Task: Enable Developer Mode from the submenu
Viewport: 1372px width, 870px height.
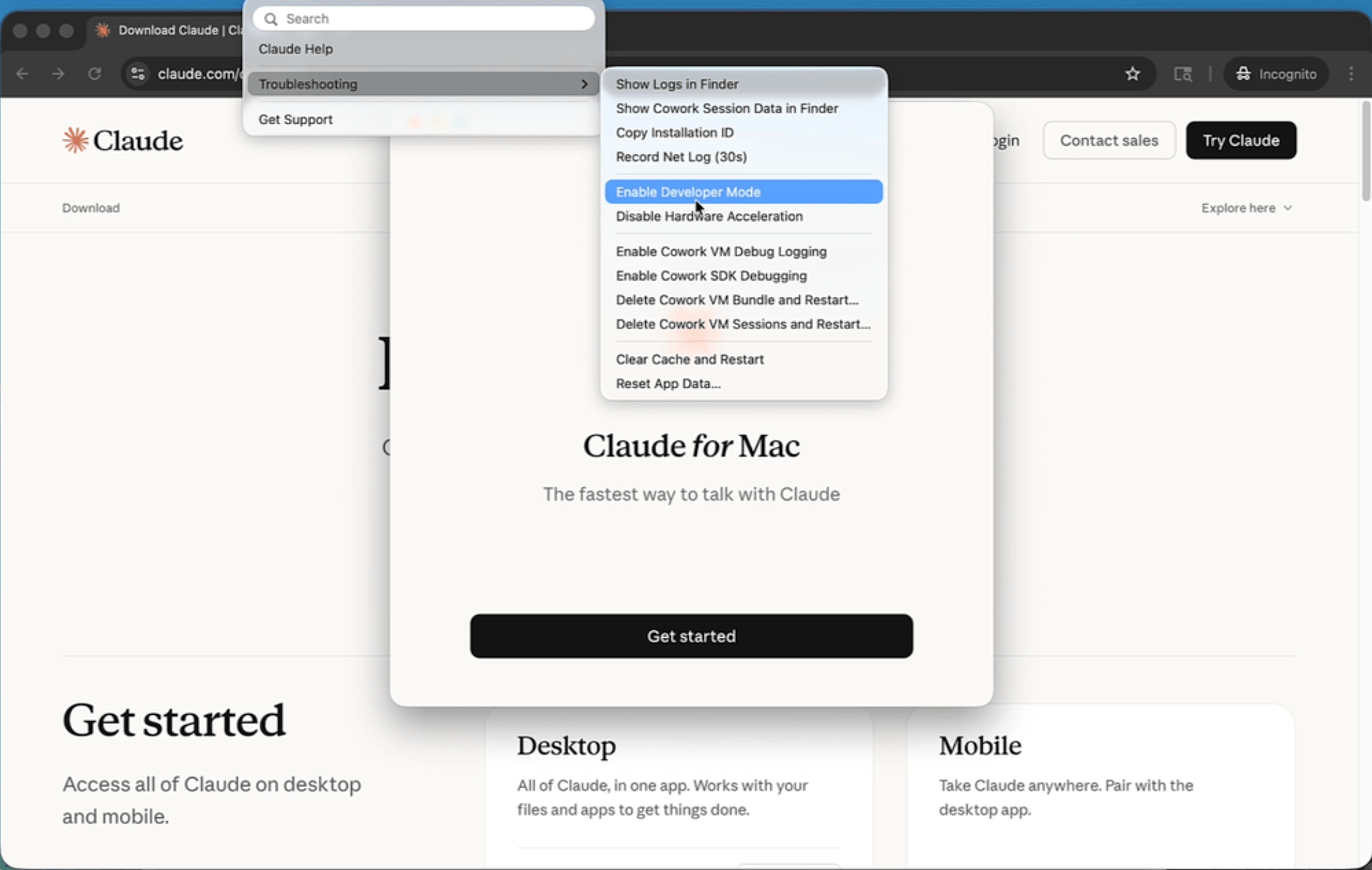Action: tap(743, 192)
